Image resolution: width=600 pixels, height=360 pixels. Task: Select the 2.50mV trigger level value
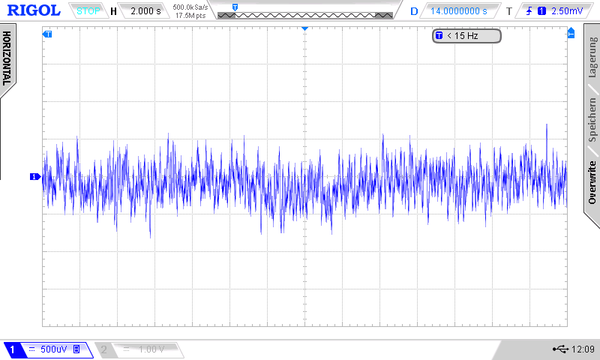567,11
